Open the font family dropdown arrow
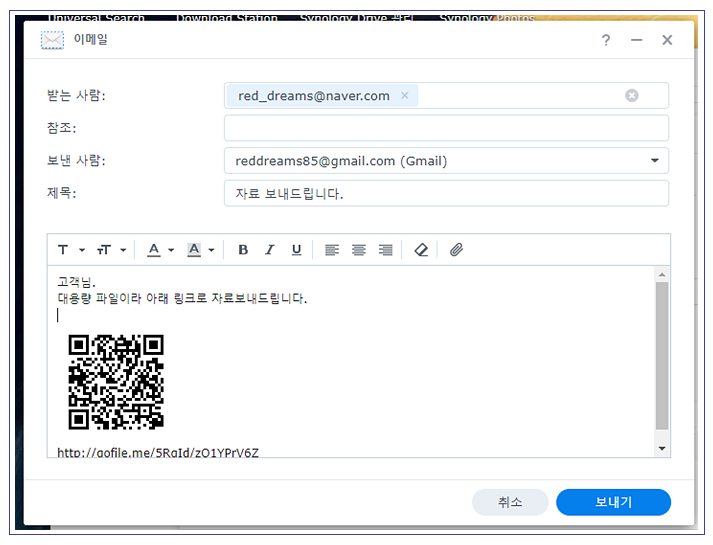 coord(82,250)
